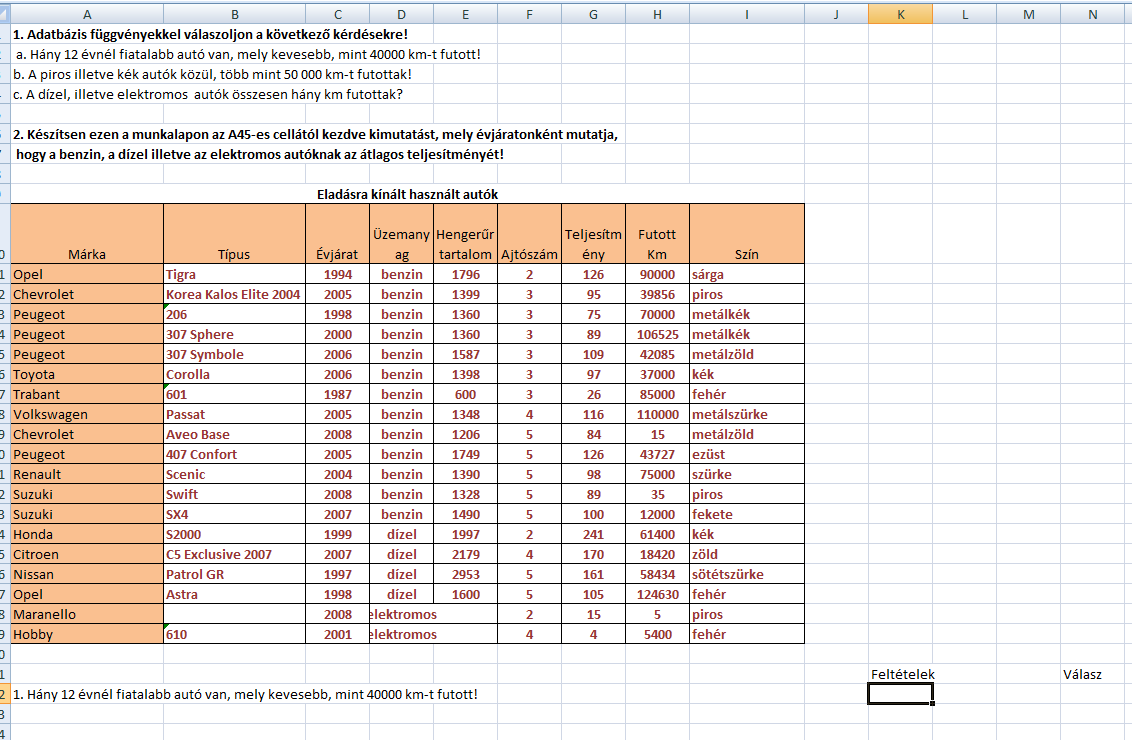Click the 'Futott Km' header cell
1132x740 pixels.
[657, 234]
